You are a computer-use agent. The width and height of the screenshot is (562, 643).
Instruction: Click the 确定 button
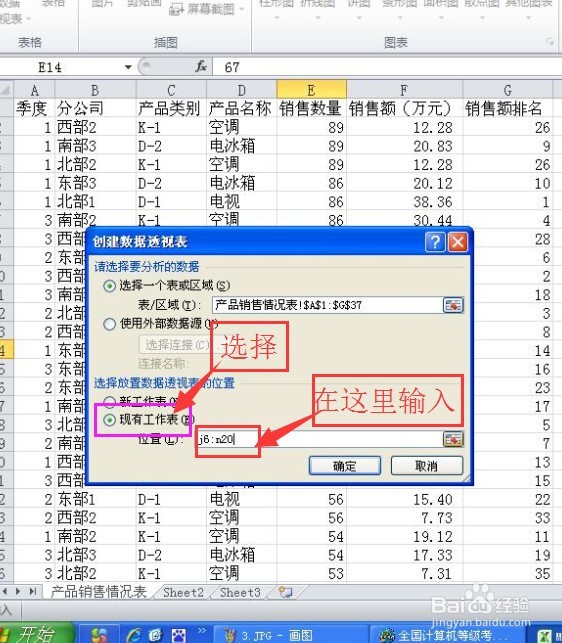click(345, 466)
